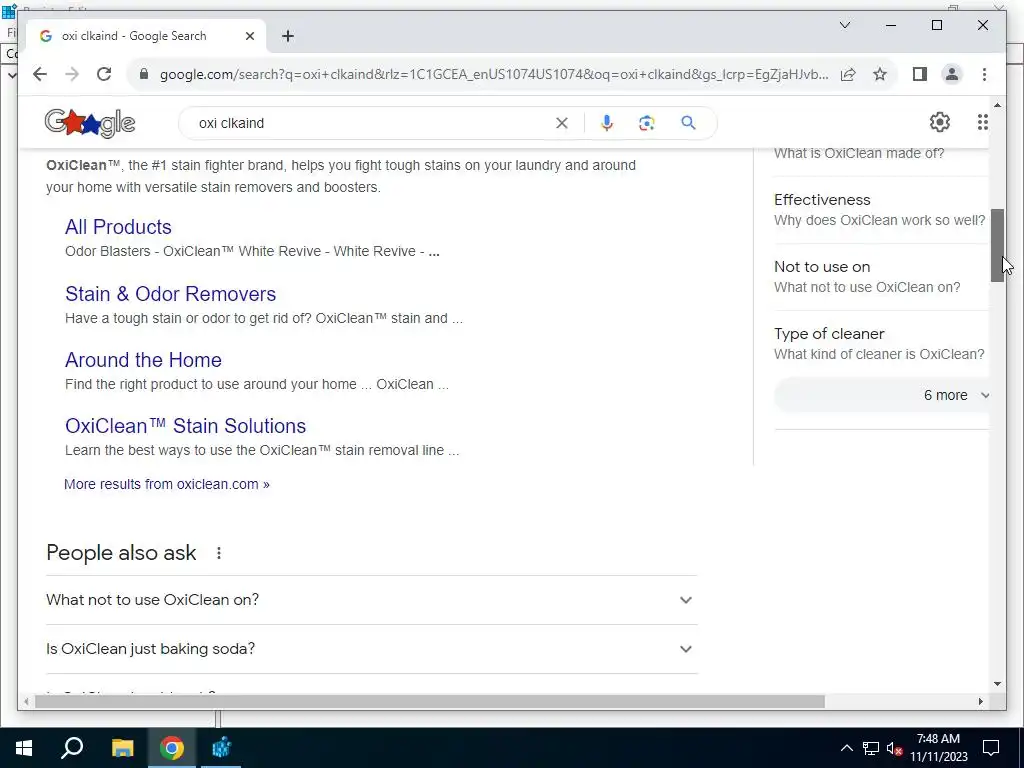Click the horizontal scrollbar right arrow
Viewport: 1024px width, 768px height.
[x=980, y=702]
